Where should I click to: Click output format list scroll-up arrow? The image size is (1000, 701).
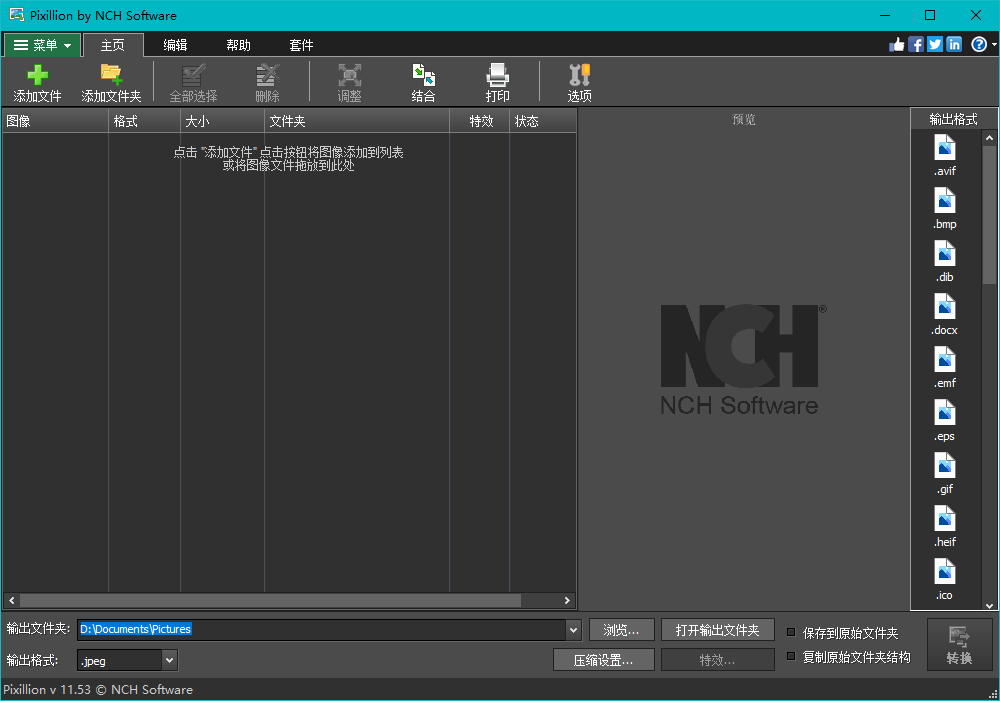click(x=989, y=137)
